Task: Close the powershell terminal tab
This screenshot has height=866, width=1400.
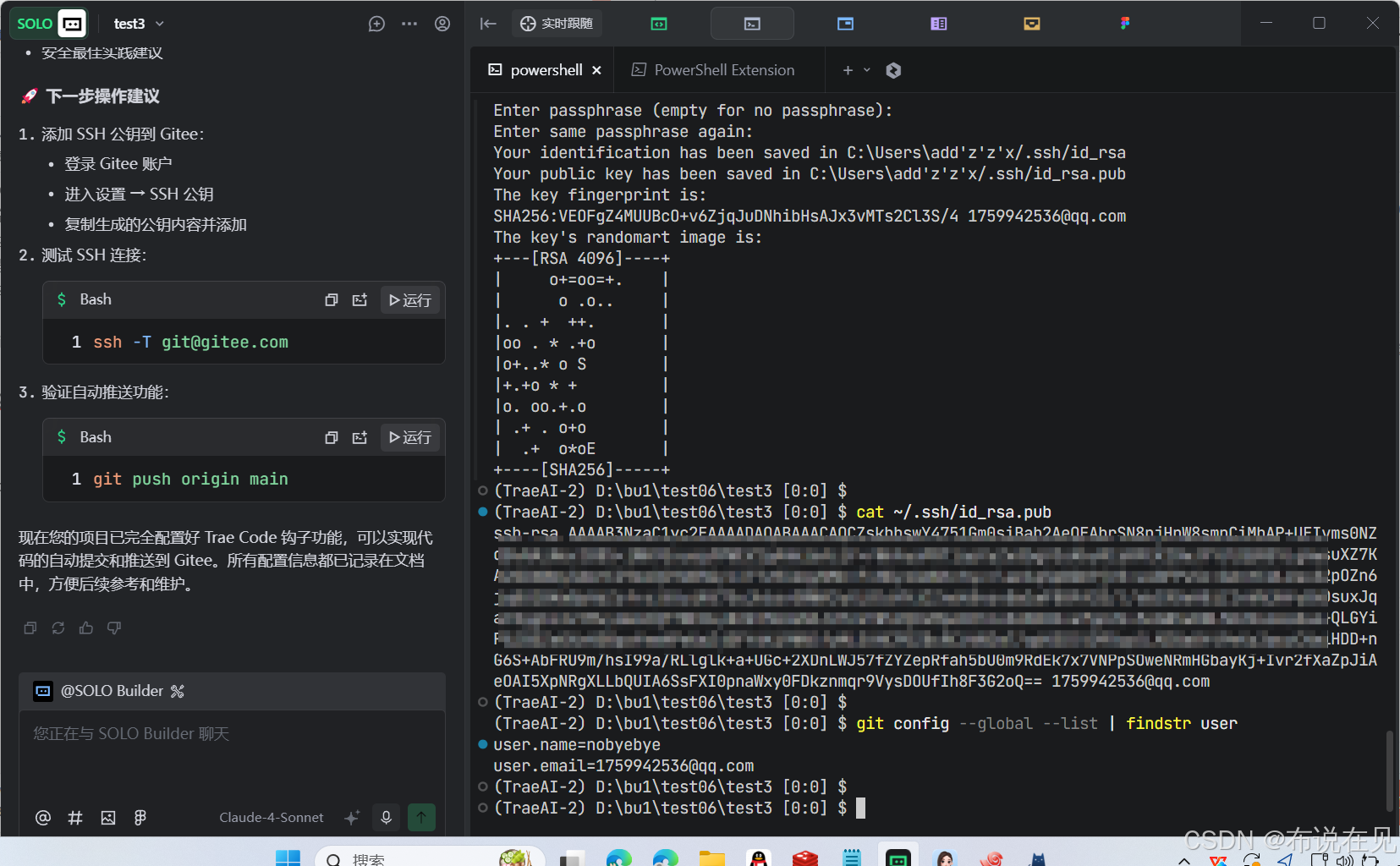Action: (597, 70)
